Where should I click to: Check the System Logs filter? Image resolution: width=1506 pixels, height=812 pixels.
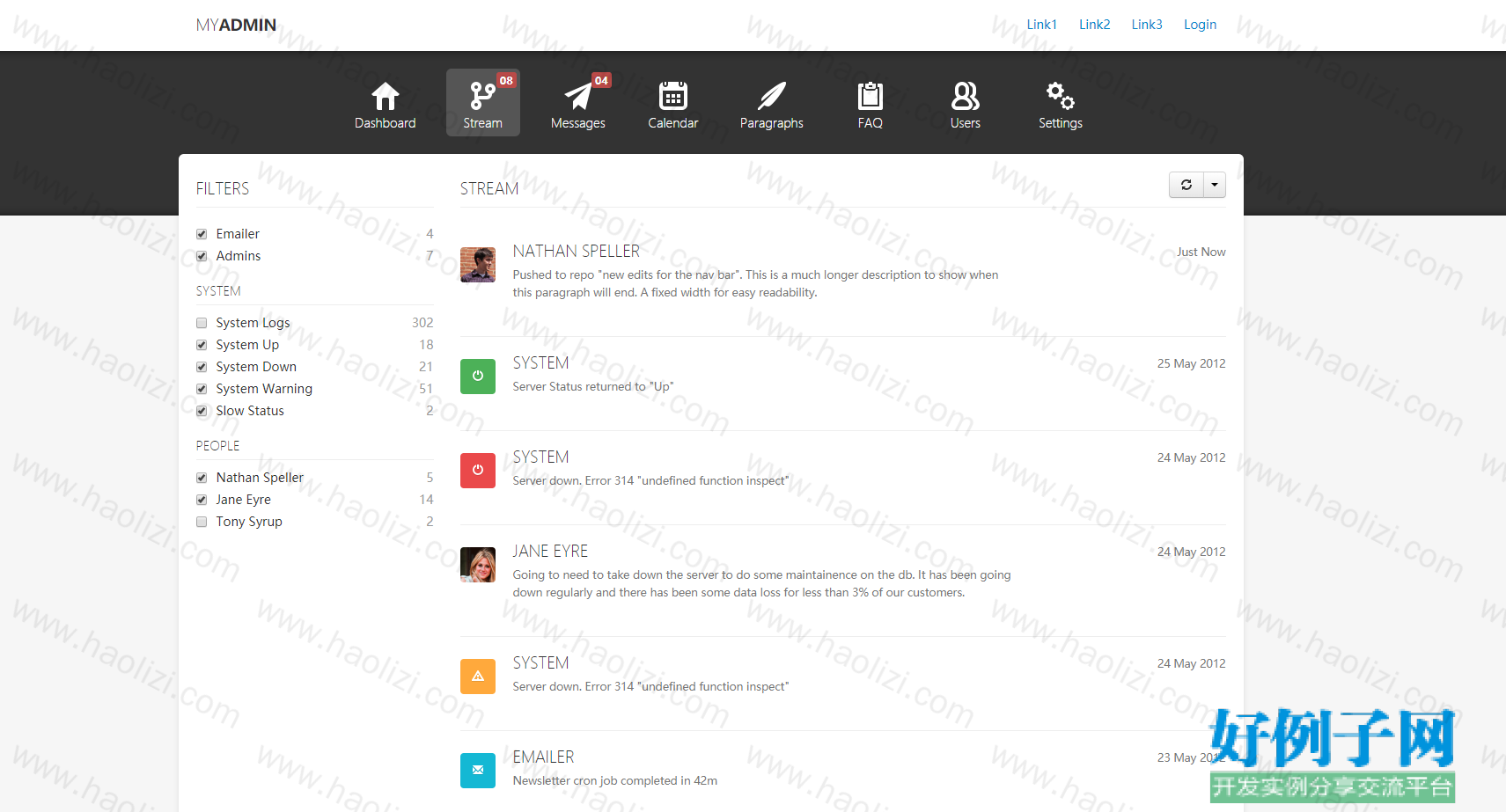(202, 323)
